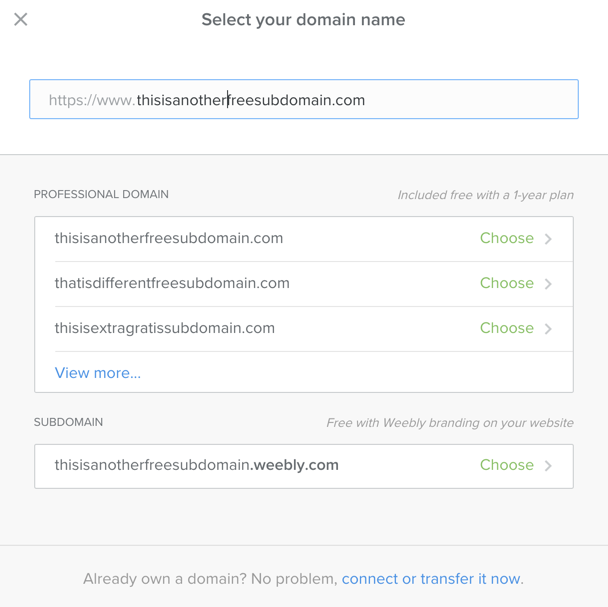Choose thatisdifferentfreesubdomain.com domain
The height and width of the screenshot is (607, 608).
click(506, 284)
